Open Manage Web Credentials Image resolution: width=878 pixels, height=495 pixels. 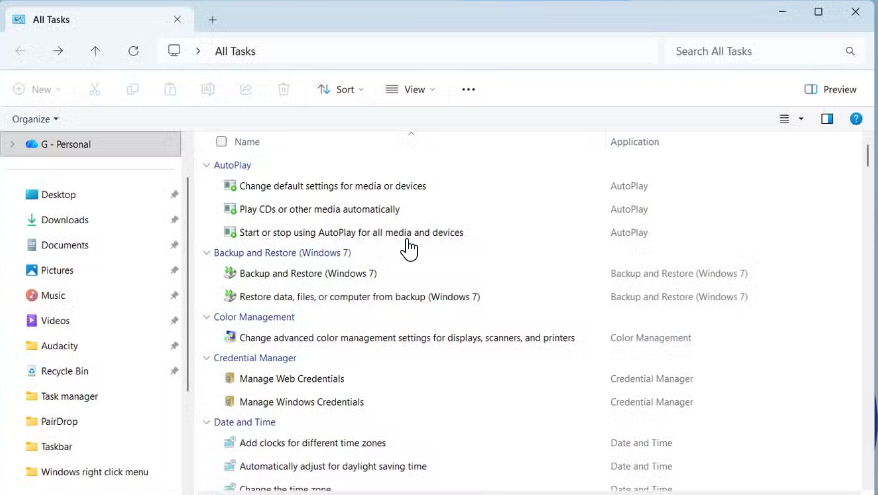point(291,379)
